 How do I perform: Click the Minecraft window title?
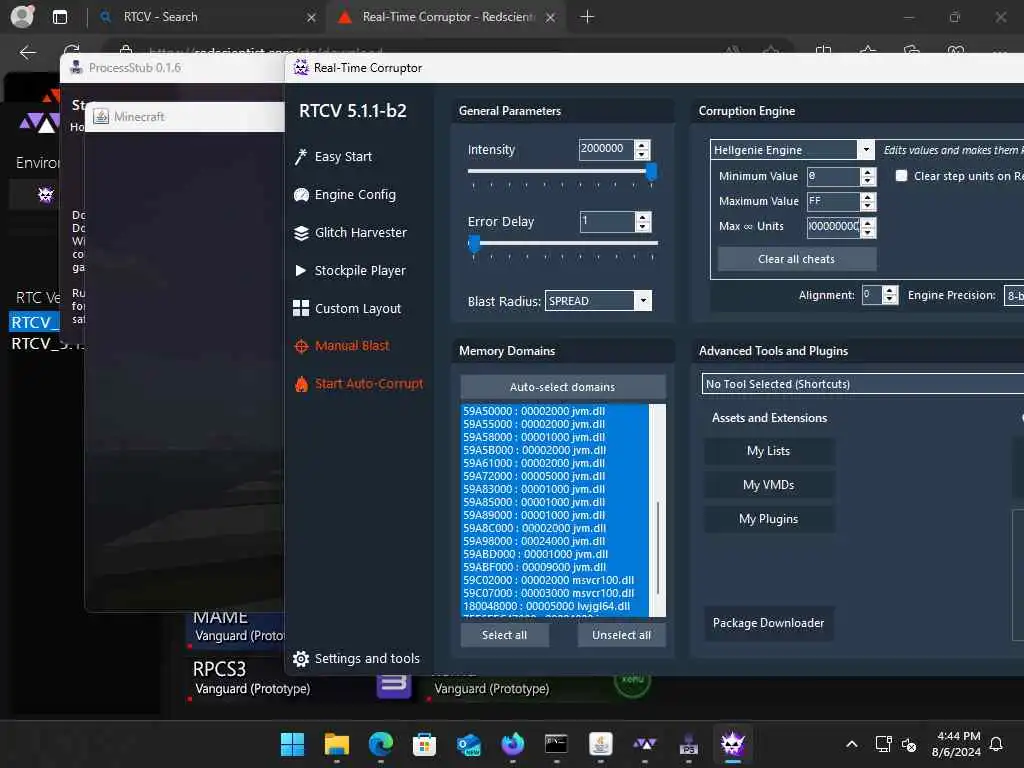139,117
